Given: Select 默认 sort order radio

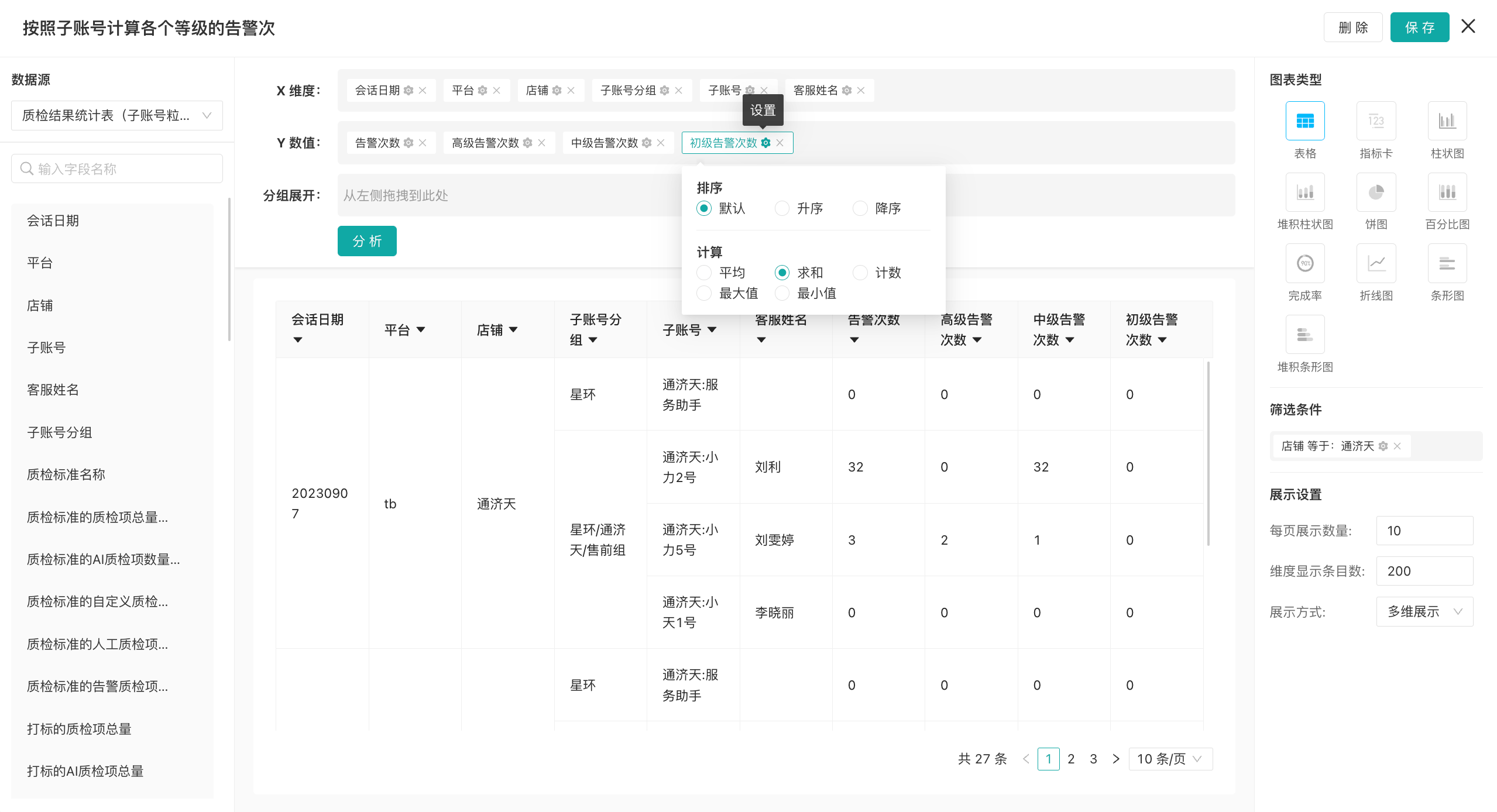Looking at the screenshot, I should point(704,208).
